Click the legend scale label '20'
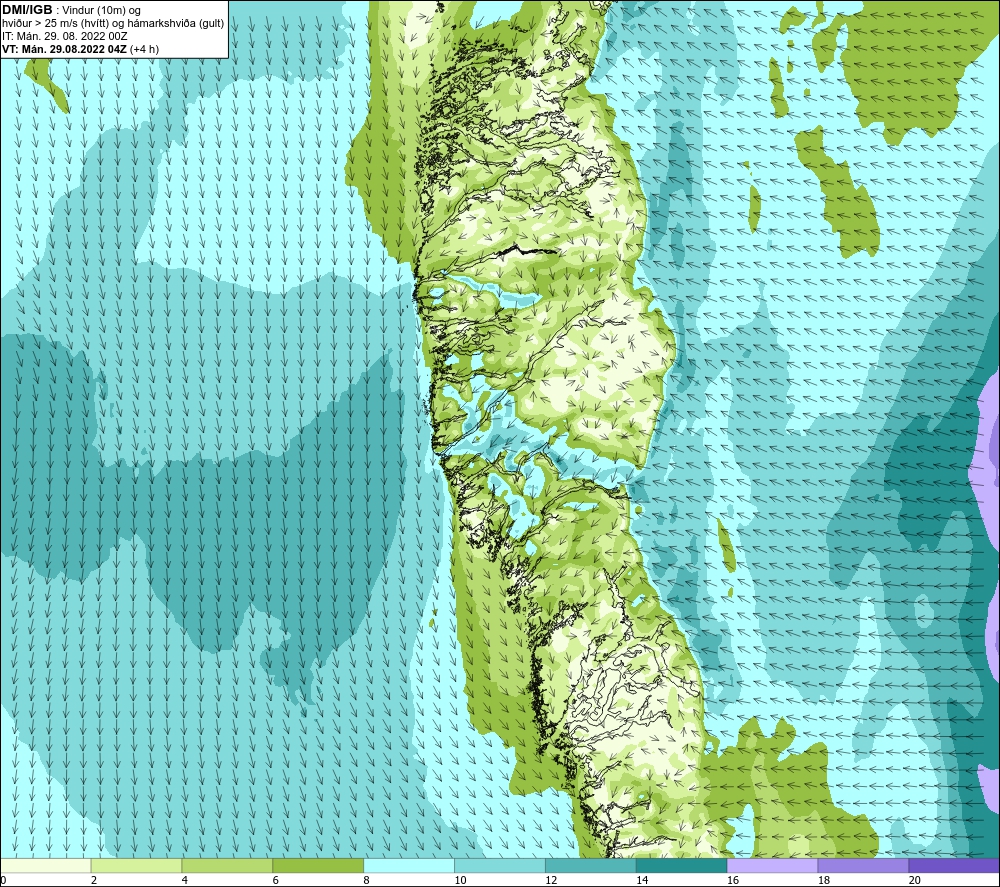 pos(915,881)
